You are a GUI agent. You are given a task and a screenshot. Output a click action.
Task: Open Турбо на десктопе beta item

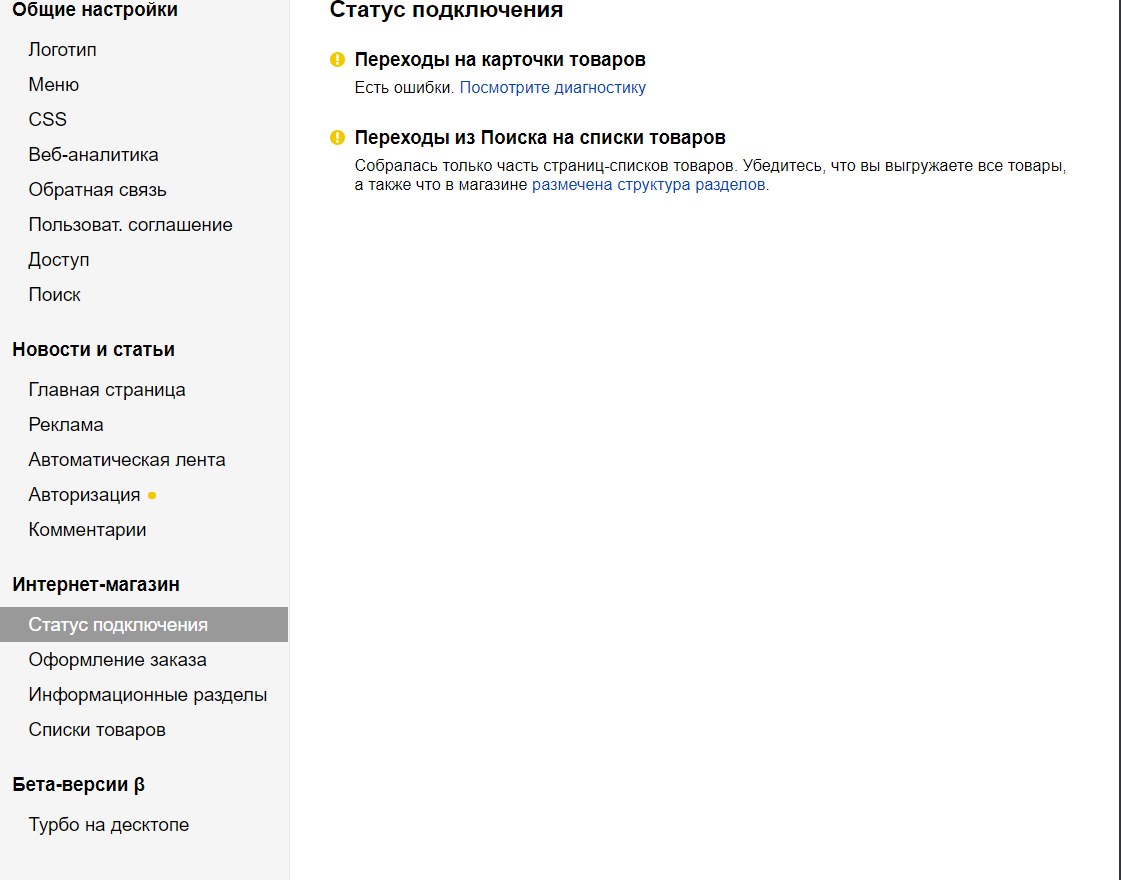109,825
